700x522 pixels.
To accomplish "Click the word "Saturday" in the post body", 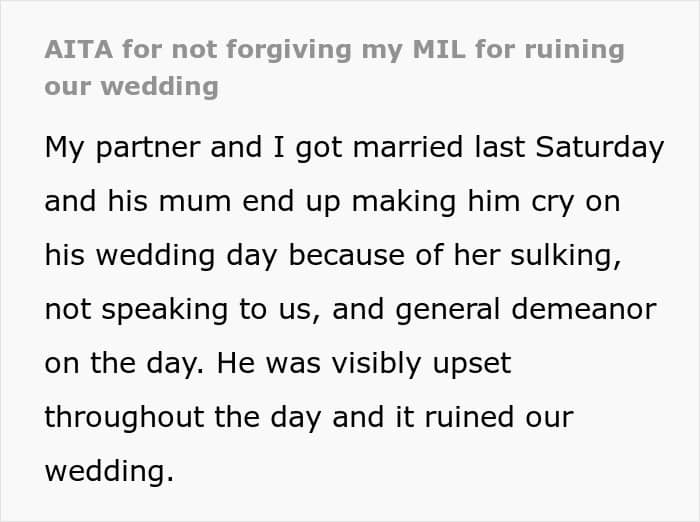I will click(x=600, y=148).
